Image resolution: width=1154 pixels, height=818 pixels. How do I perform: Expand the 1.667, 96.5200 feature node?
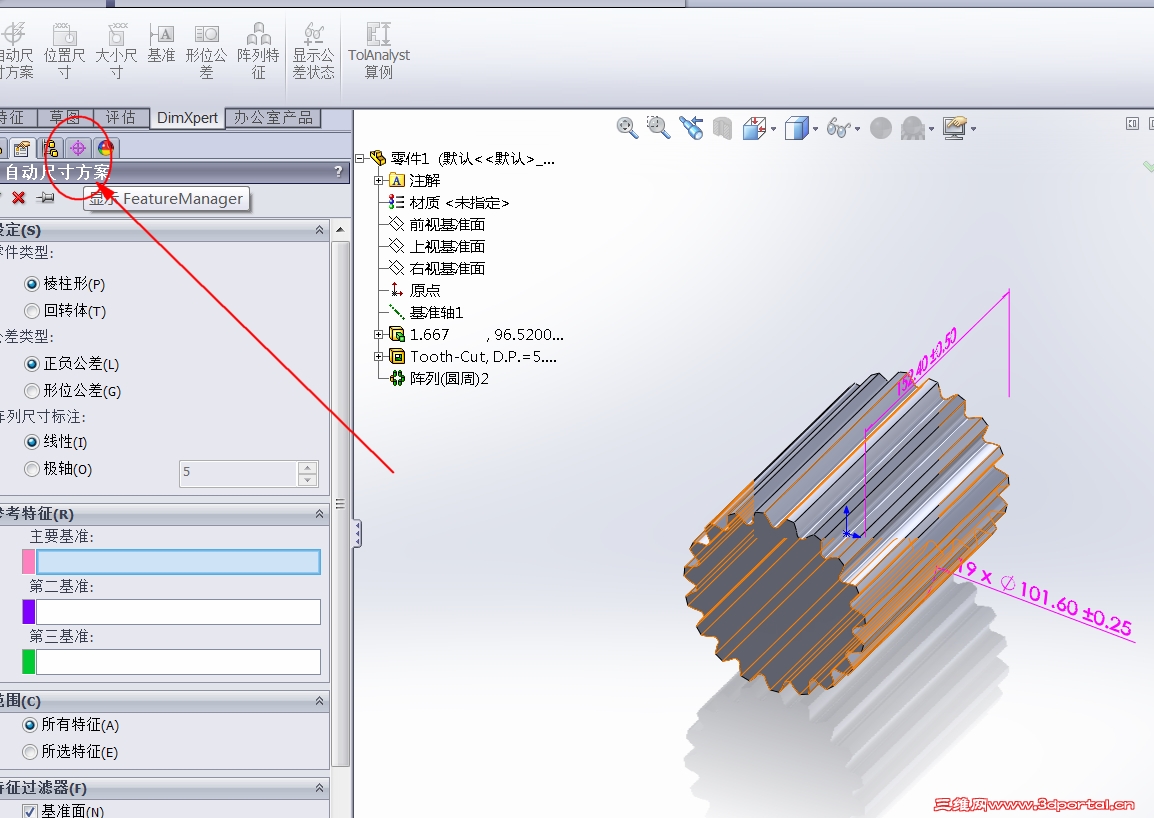pos(378,334)
